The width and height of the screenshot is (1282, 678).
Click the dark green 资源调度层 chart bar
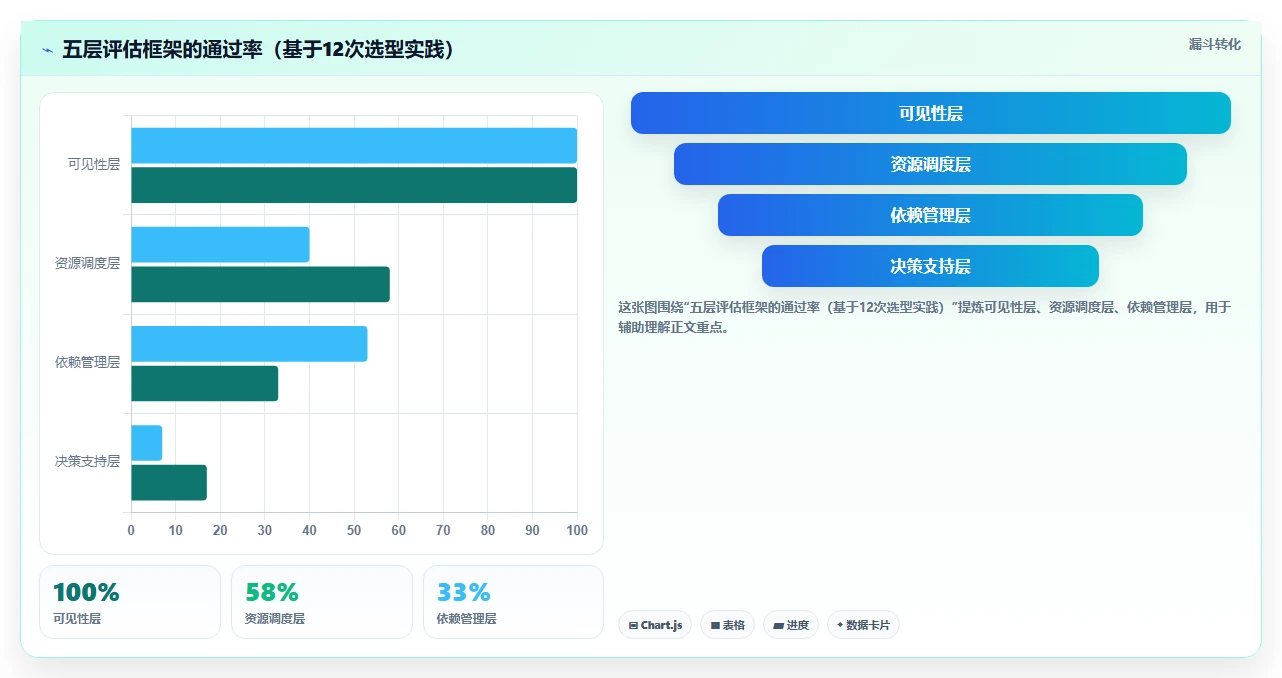pos(260,284)
